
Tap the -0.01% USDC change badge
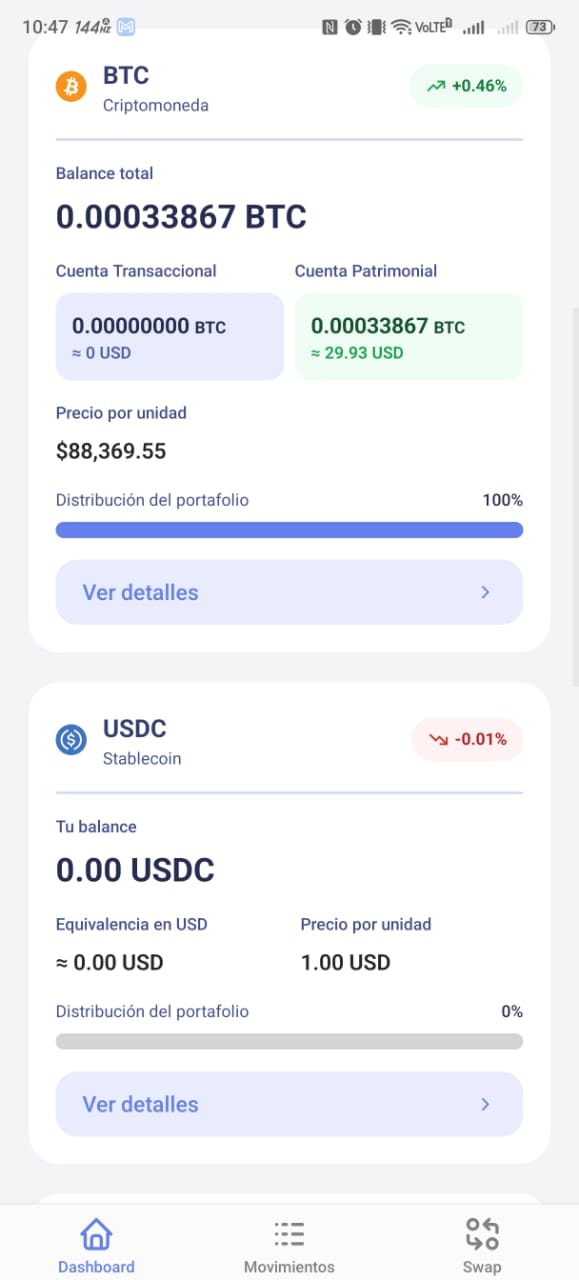coord(467,739)
